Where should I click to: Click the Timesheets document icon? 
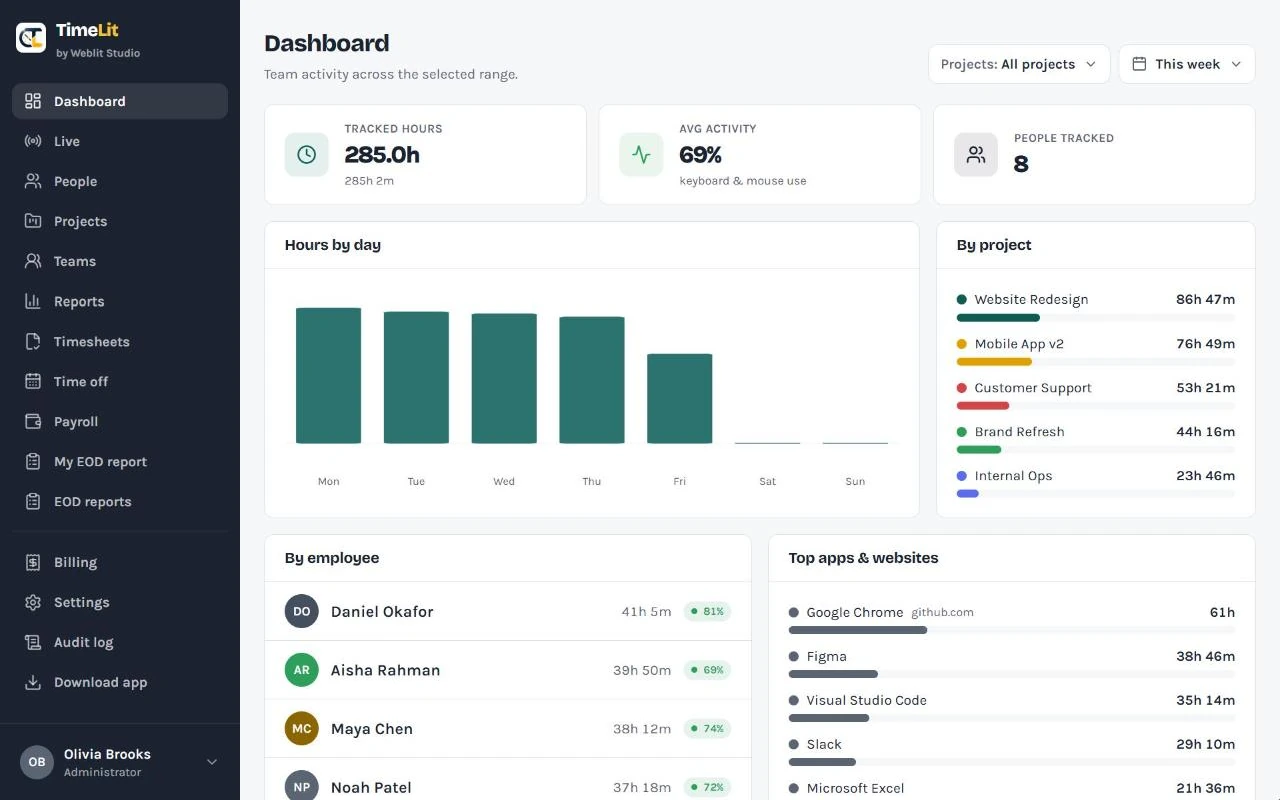coord(33,341)
